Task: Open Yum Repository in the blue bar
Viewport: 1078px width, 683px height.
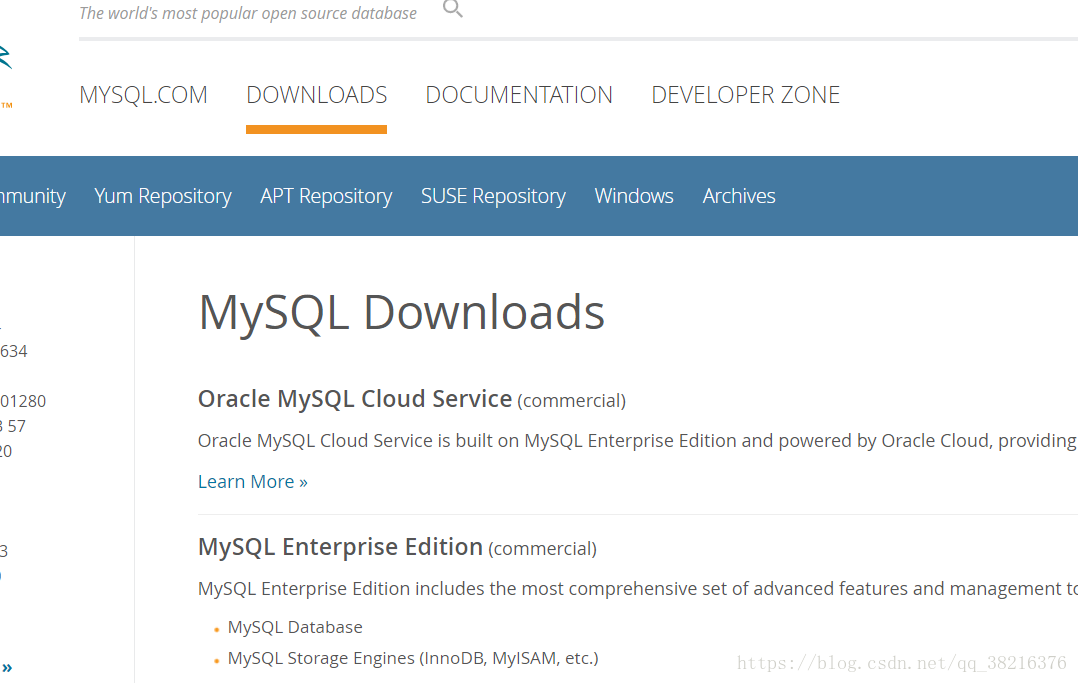Action: (x=163, y=196)
